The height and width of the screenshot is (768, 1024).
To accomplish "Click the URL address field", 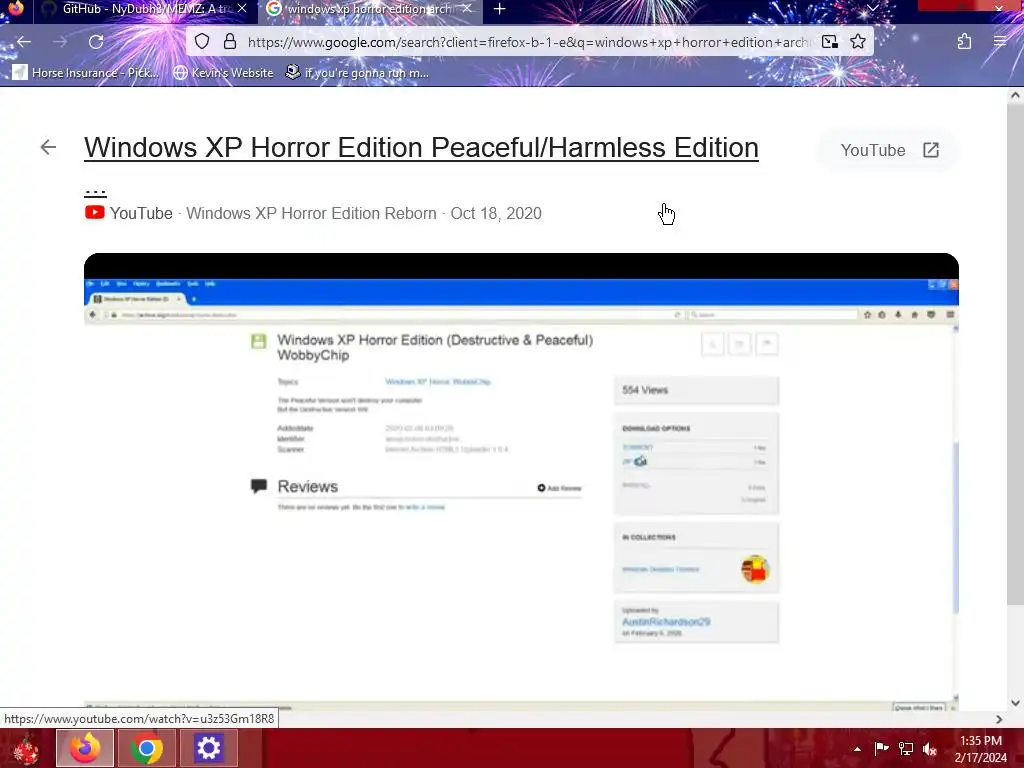I will coord(528,42).
